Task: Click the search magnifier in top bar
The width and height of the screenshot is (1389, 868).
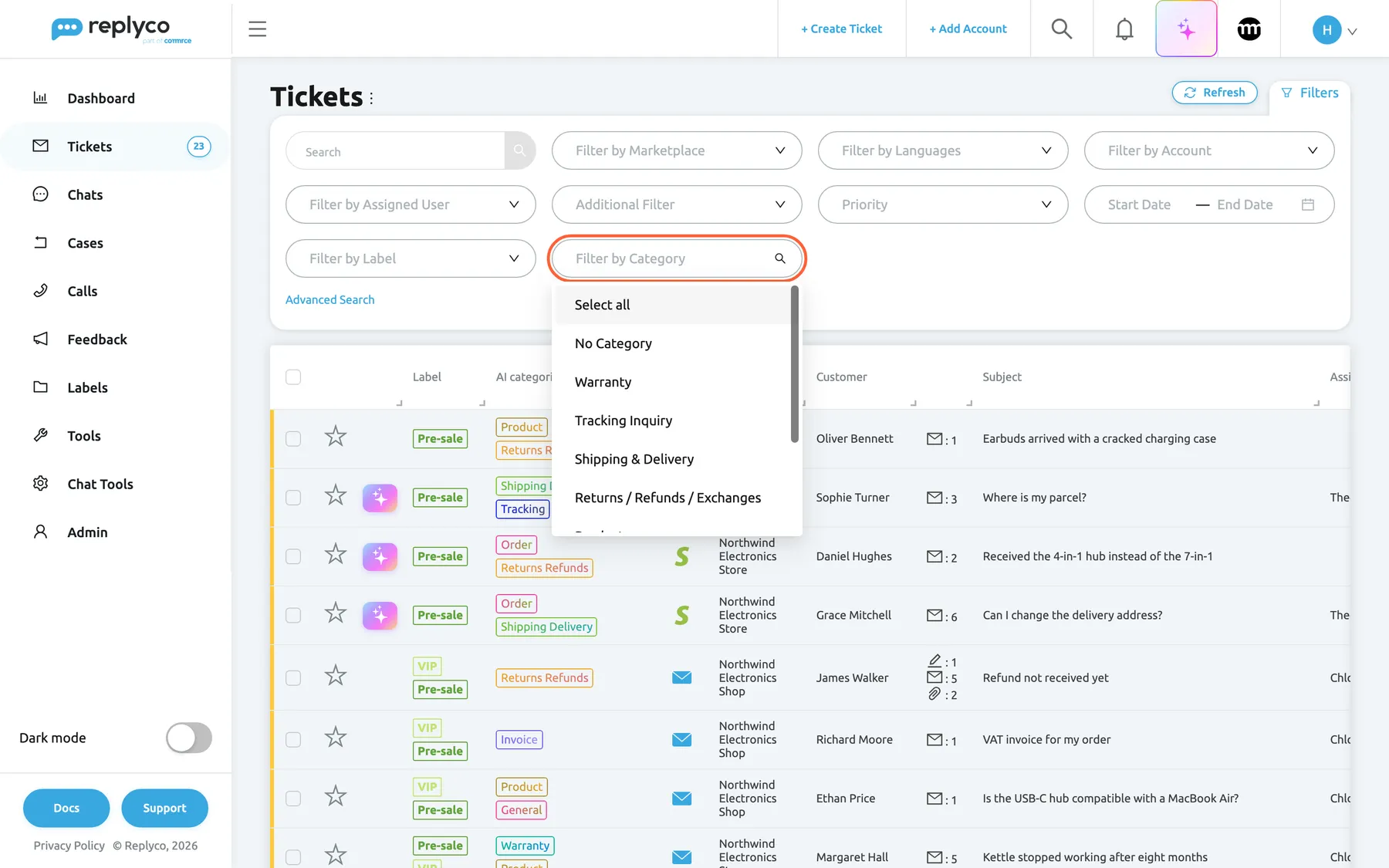Action: click(x=1062, y=29)
